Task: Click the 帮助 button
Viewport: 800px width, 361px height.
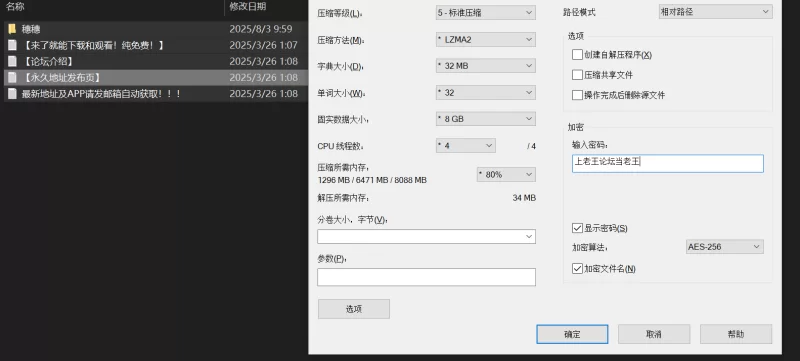Action: (x=736, y=334)
